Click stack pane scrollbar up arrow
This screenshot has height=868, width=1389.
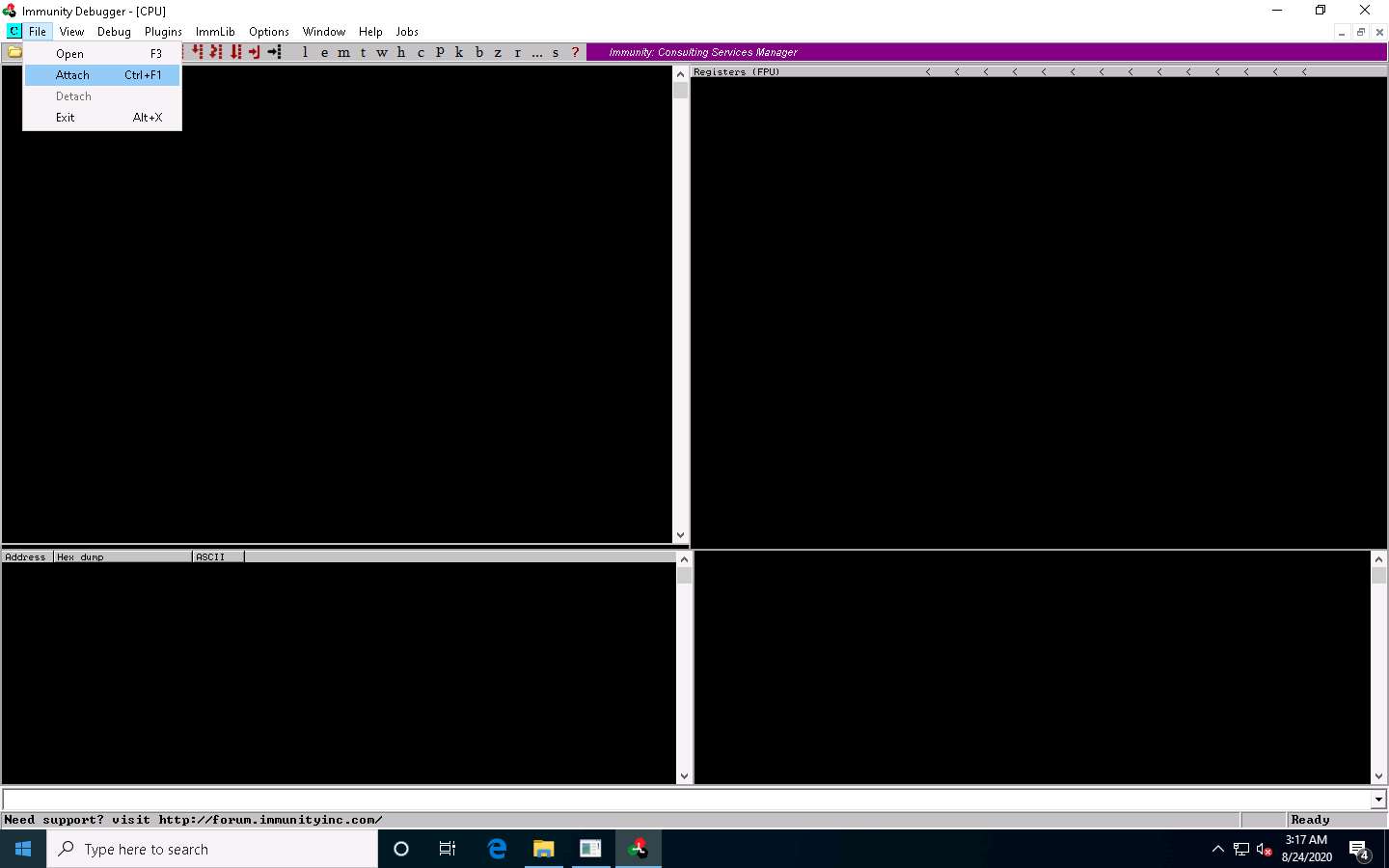click(x=1378, y=559)
